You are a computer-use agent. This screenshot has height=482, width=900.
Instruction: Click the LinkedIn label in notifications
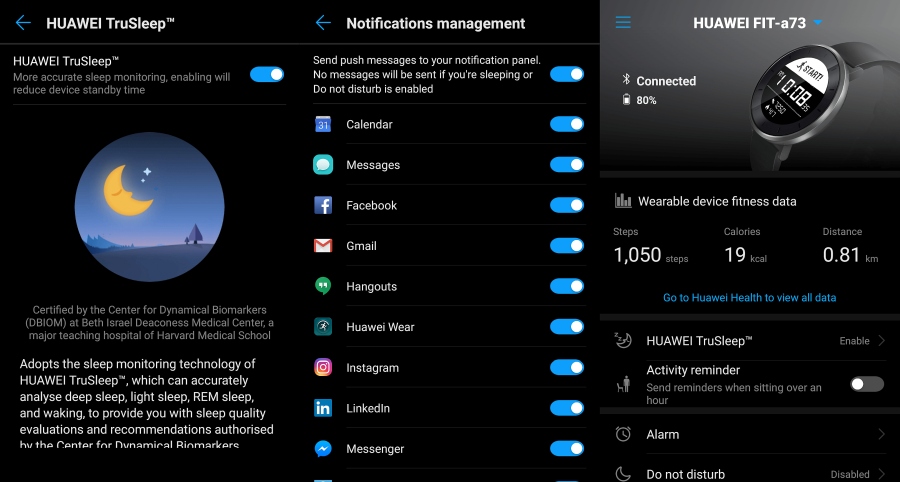pos(368,408)
